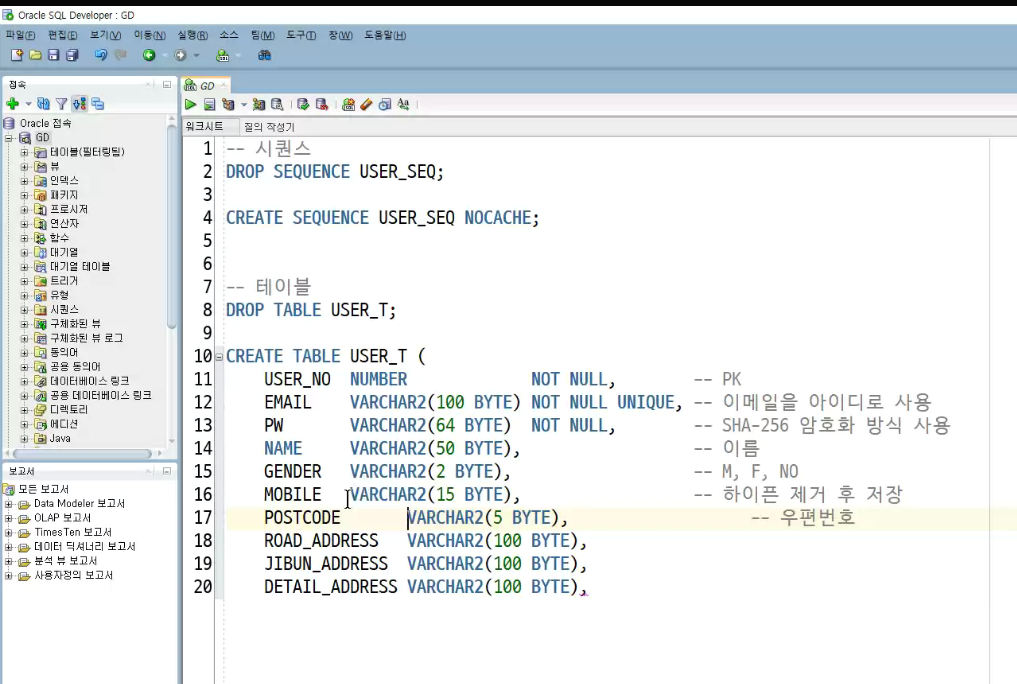Rollback changes with the rollback icon
Viewport: 1017px width, 684px height.
click(x=322, y=104)
